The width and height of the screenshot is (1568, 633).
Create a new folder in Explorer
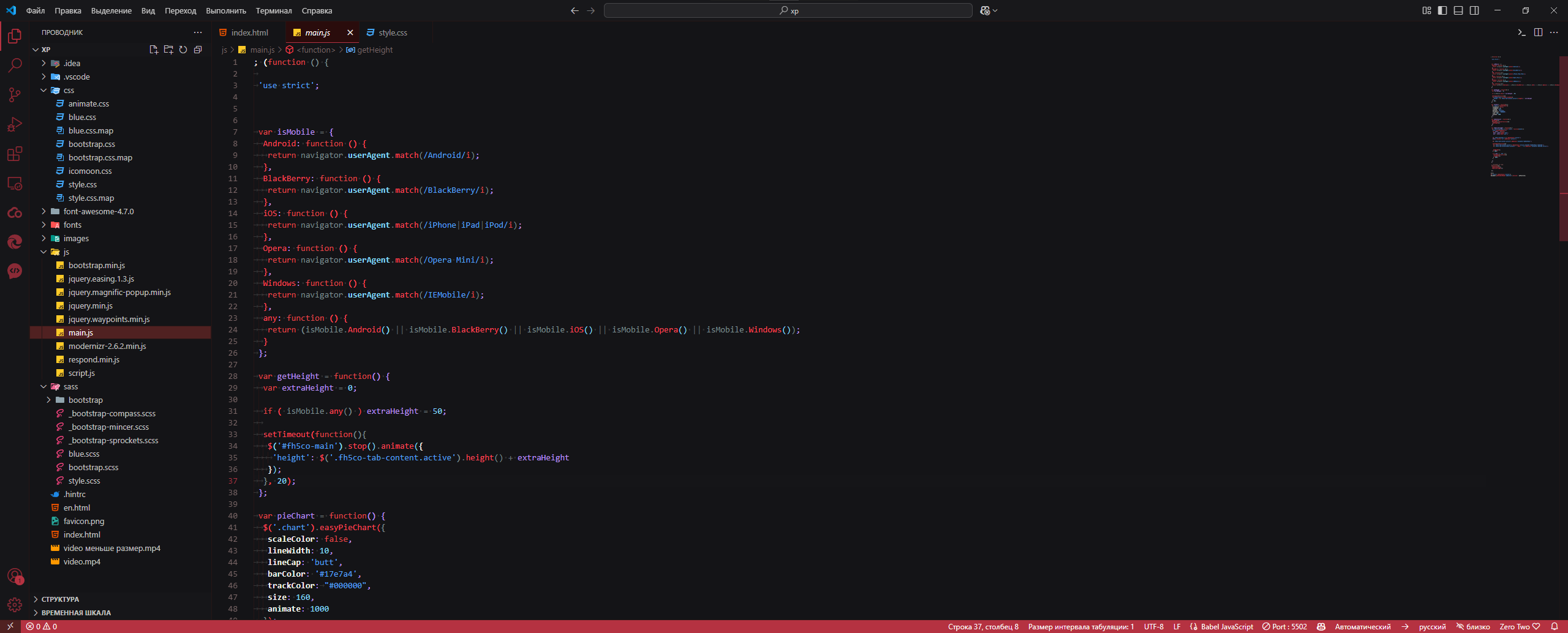(168, 50)
